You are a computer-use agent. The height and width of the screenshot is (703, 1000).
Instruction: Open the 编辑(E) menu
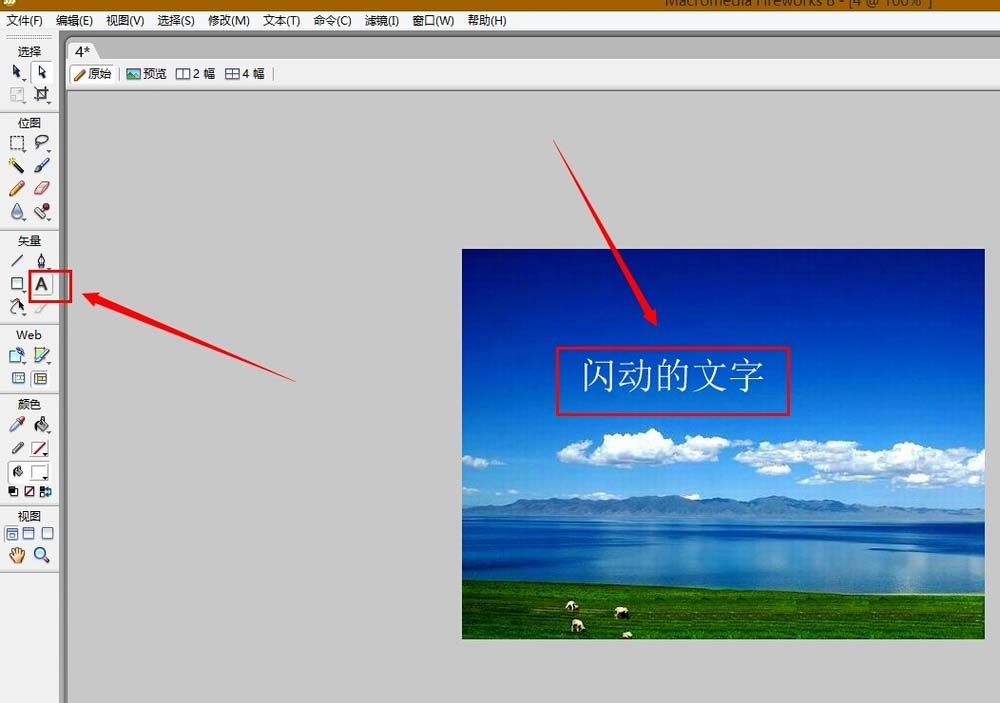[74, 20]
